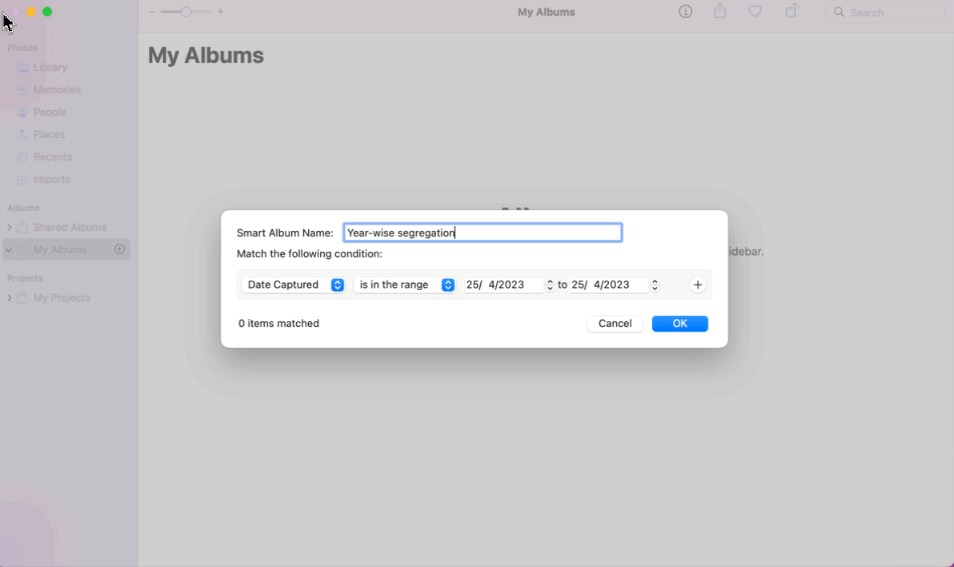Viewport: 954px width, 567px height.
Task: Click the Imports icon in sidebar
Action: tap(23, 180)
